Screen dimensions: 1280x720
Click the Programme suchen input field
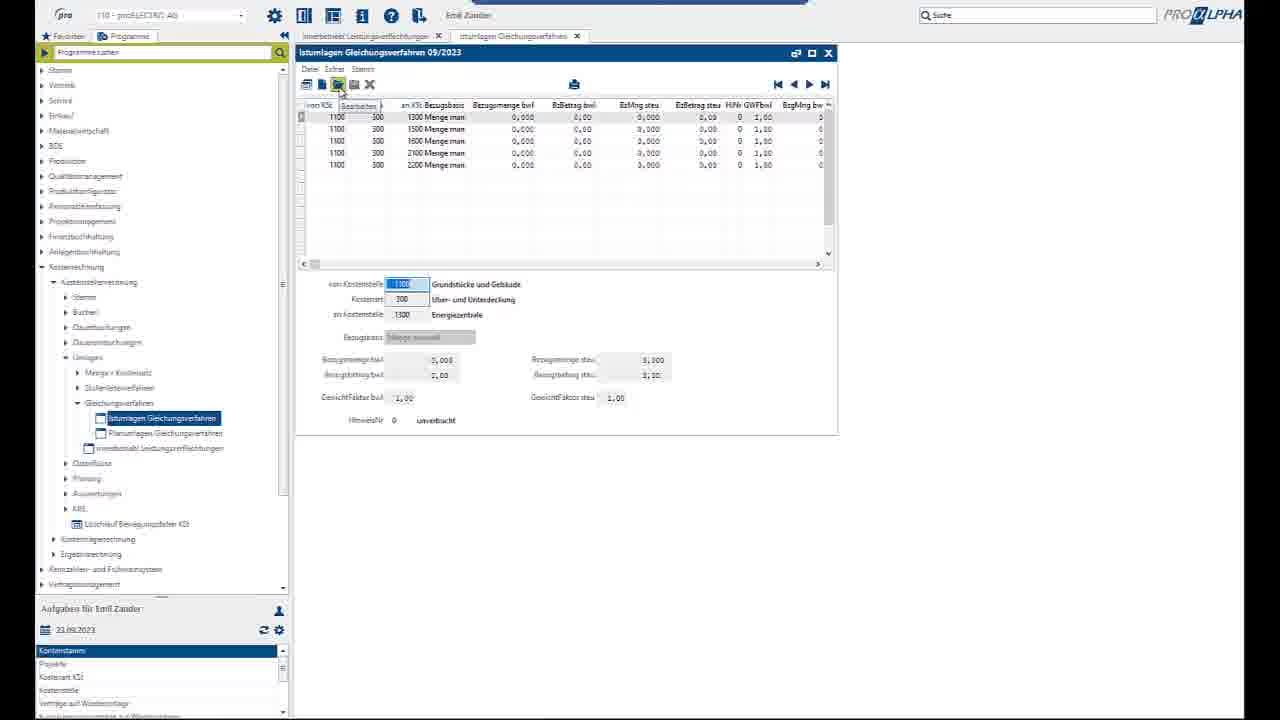[162, 52]
